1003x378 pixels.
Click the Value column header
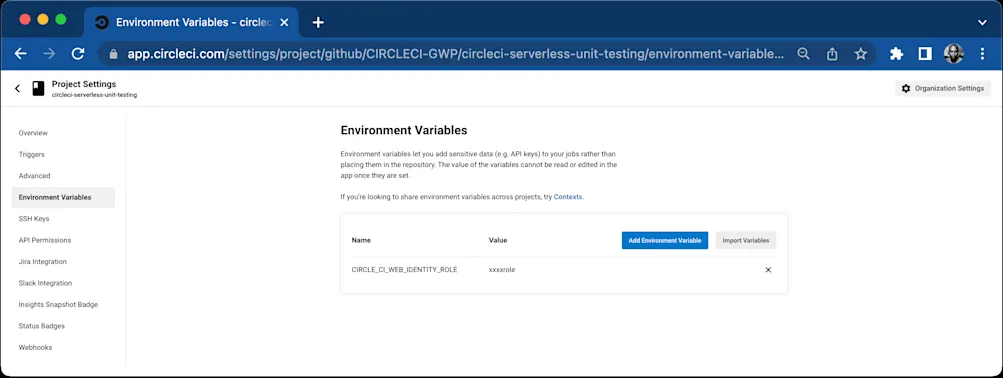pos(498,240)
